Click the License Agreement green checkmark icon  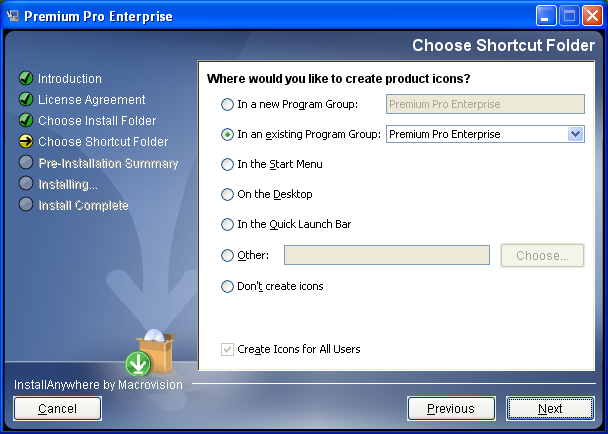(26, 99)
